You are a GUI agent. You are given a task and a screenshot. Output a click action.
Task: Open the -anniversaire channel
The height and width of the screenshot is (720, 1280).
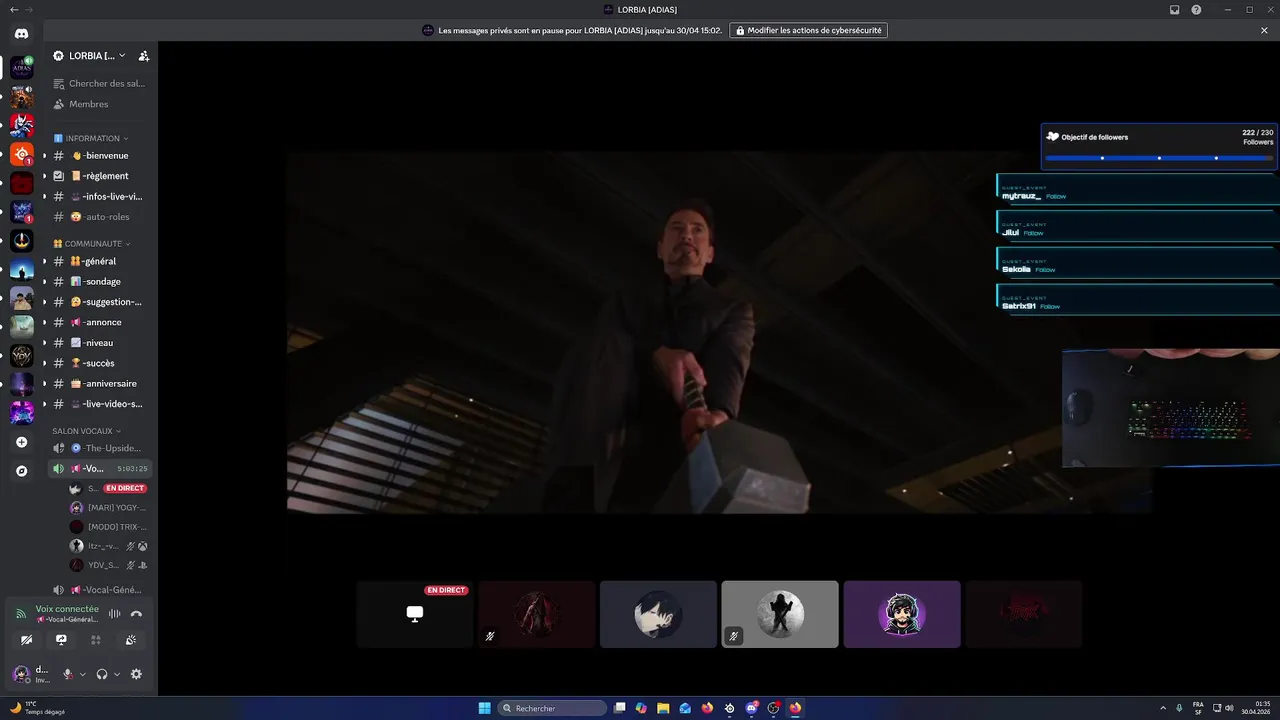[100, 384]
